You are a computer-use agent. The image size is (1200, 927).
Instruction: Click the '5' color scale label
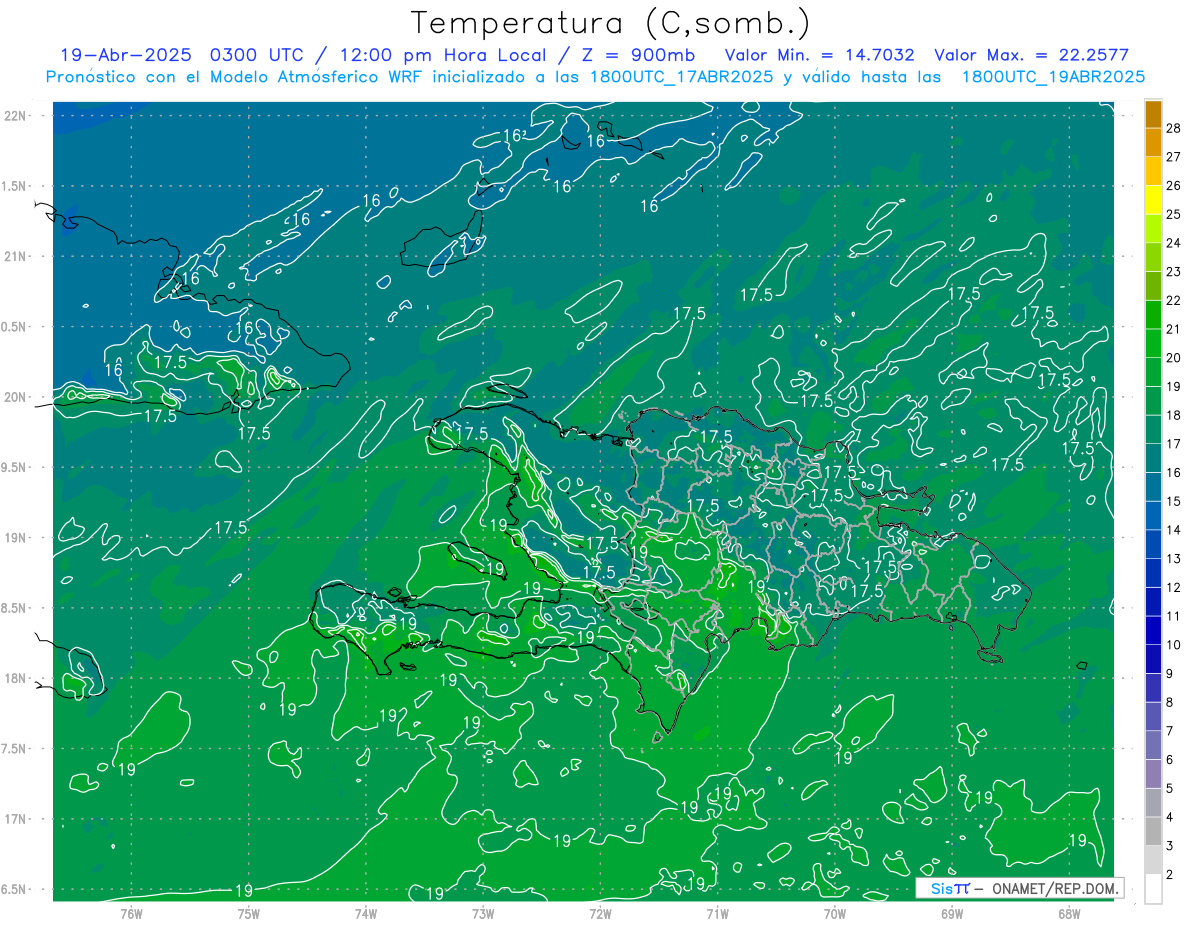pyautogui.click(x=1171, y=788)
